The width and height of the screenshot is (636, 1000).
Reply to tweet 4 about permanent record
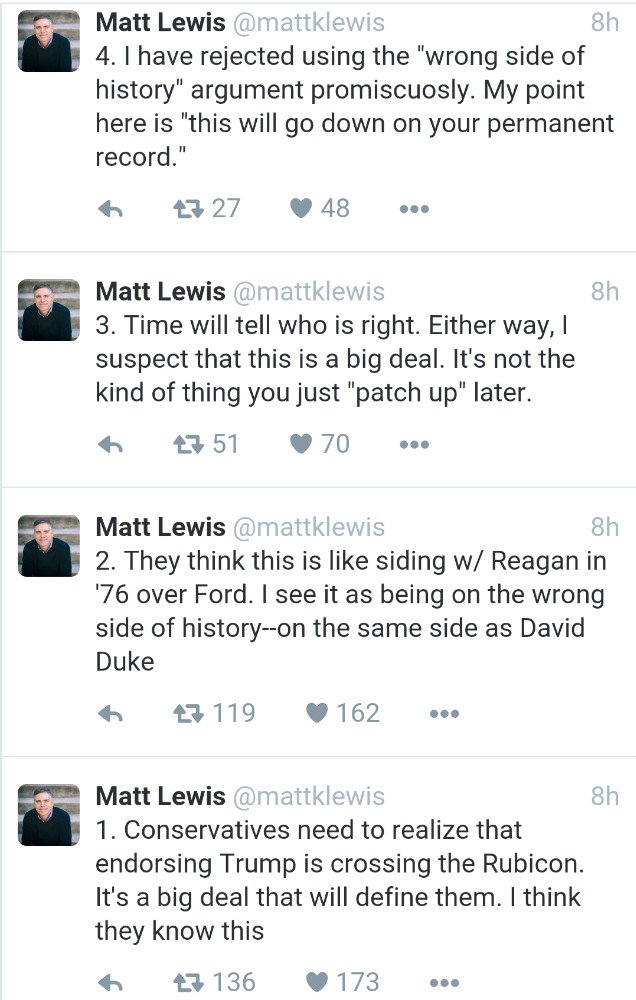click(x=110, y=209)
